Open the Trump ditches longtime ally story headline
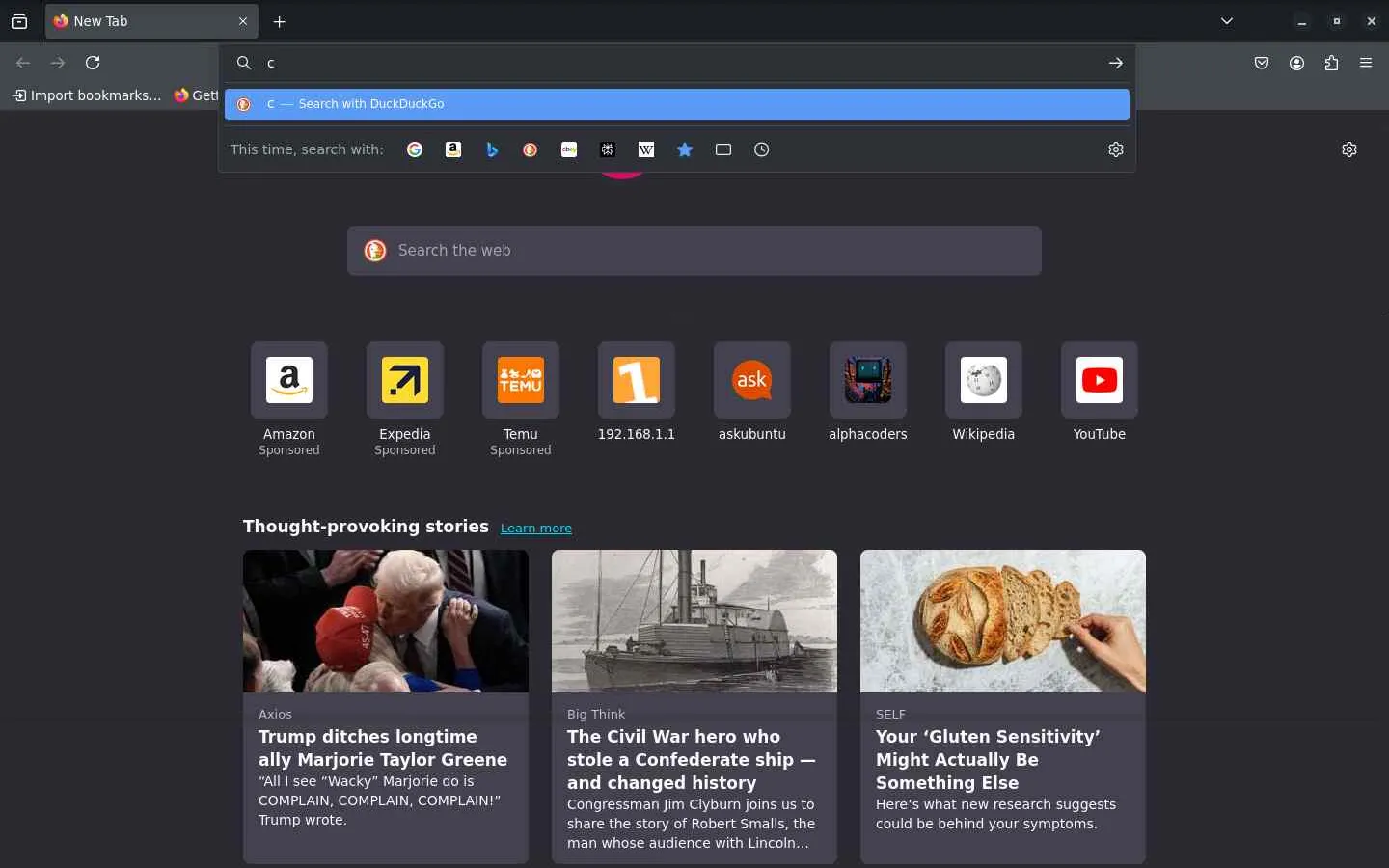 click(x=383, y=748)
